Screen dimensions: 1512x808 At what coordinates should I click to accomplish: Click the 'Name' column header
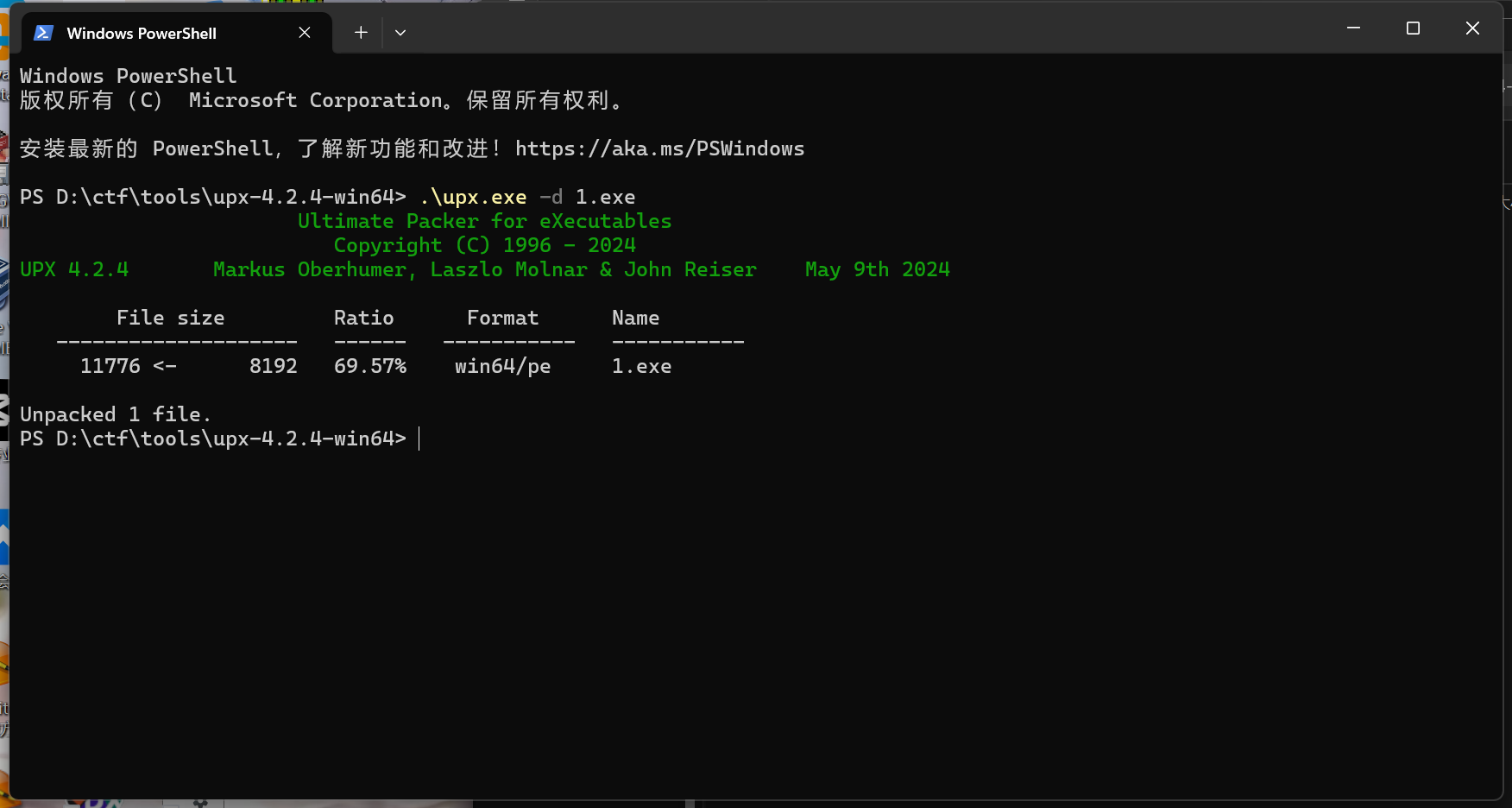coord(636,318)
